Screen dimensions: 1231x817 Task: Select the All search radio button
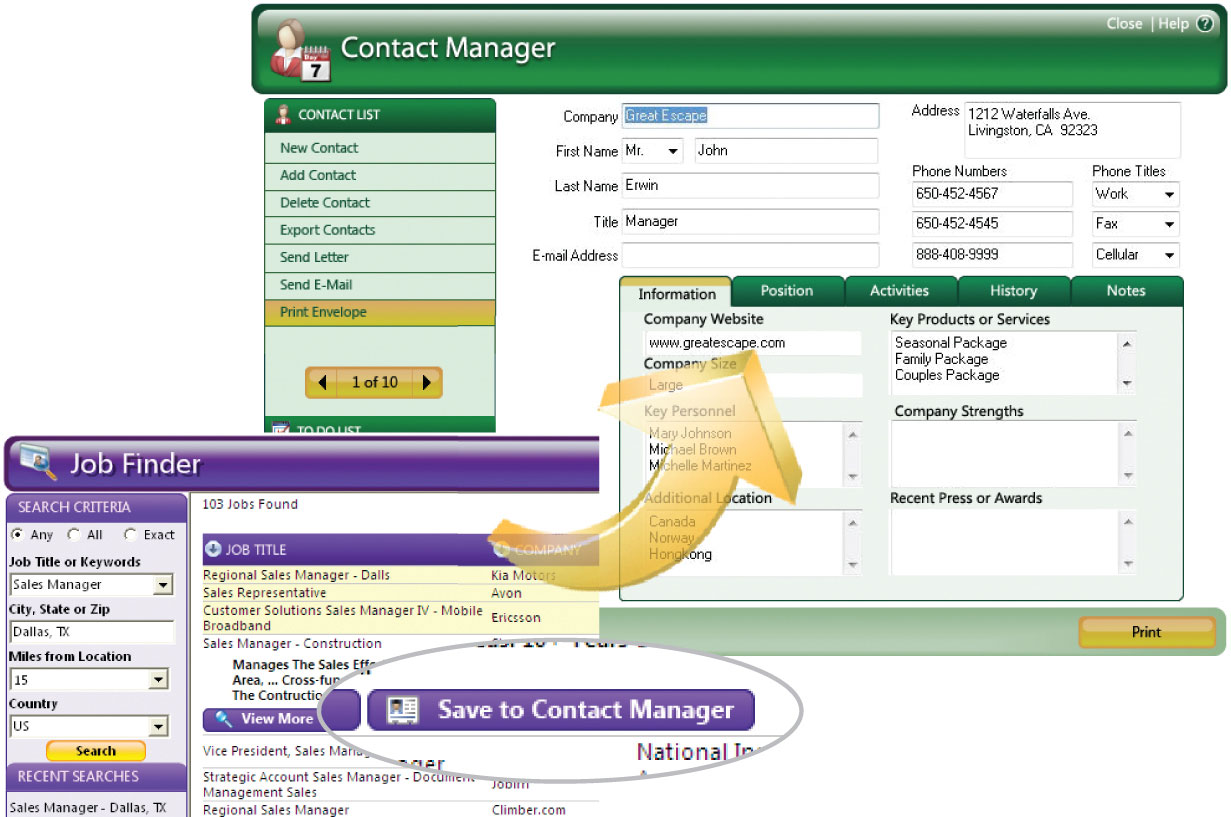coord(74,535)
